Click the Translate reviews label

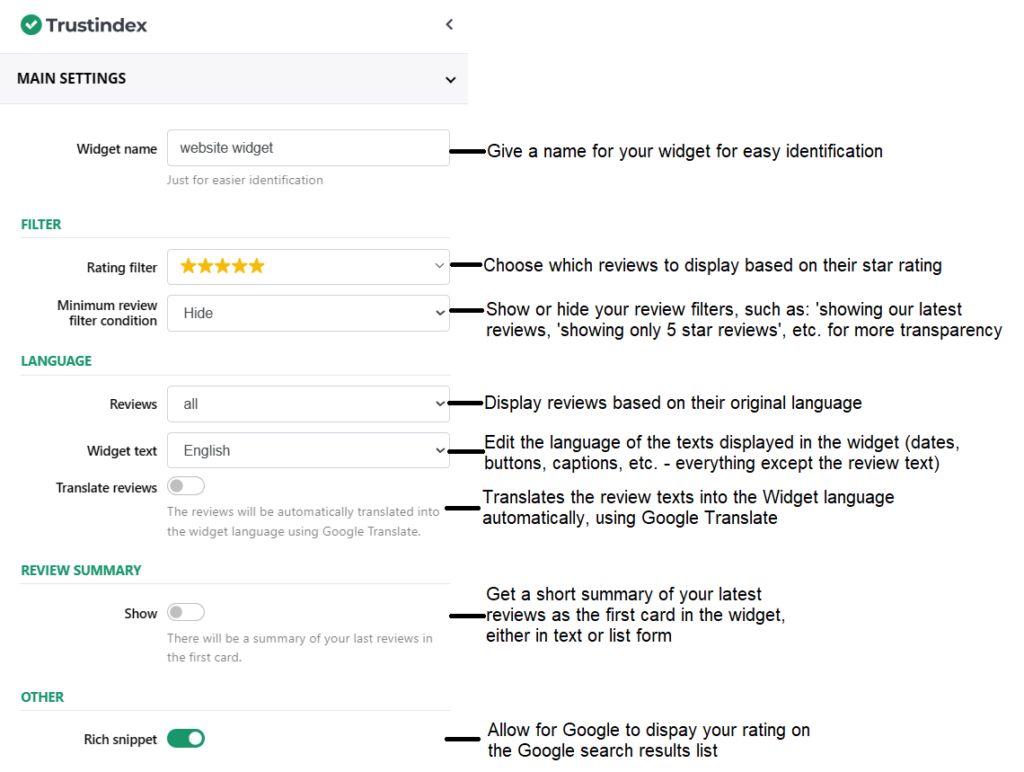tap(106, 488)
